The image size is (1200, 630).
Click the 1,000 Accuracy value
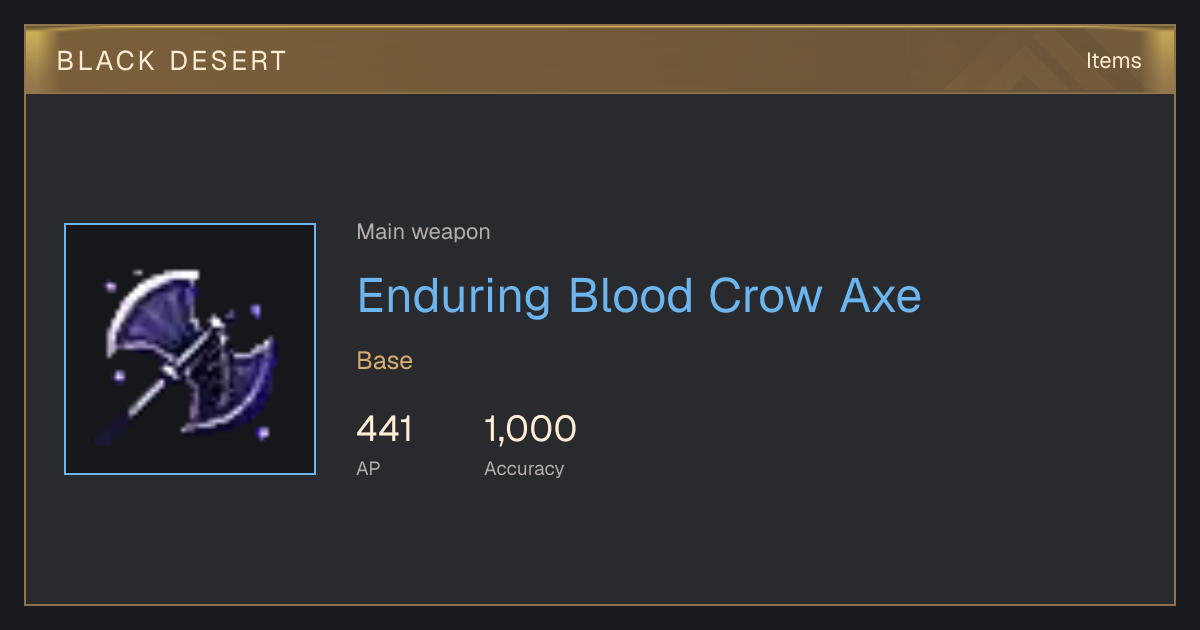point(530,429)
